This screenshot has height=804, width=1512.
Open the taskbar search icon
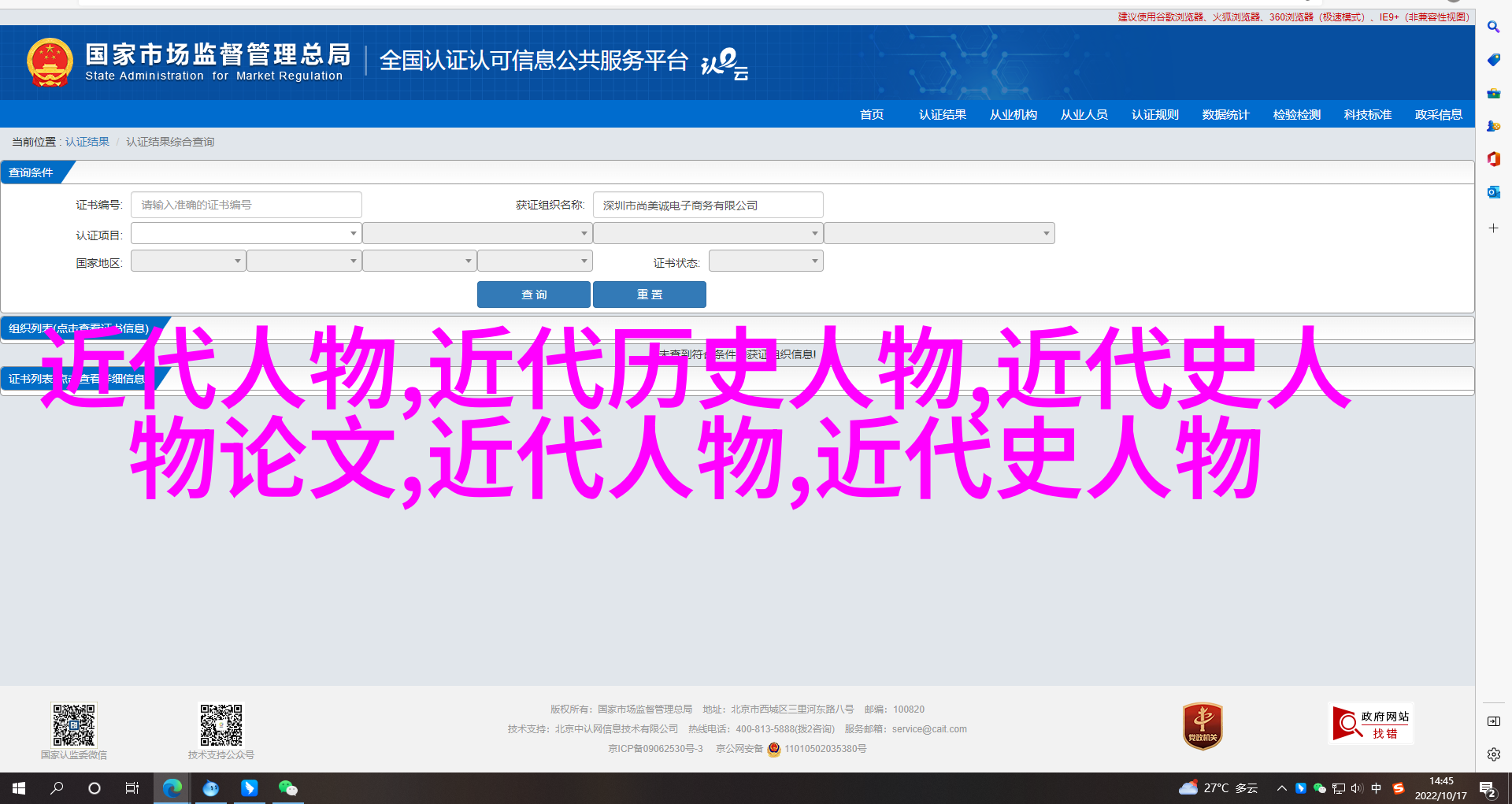tap(57, 787)
